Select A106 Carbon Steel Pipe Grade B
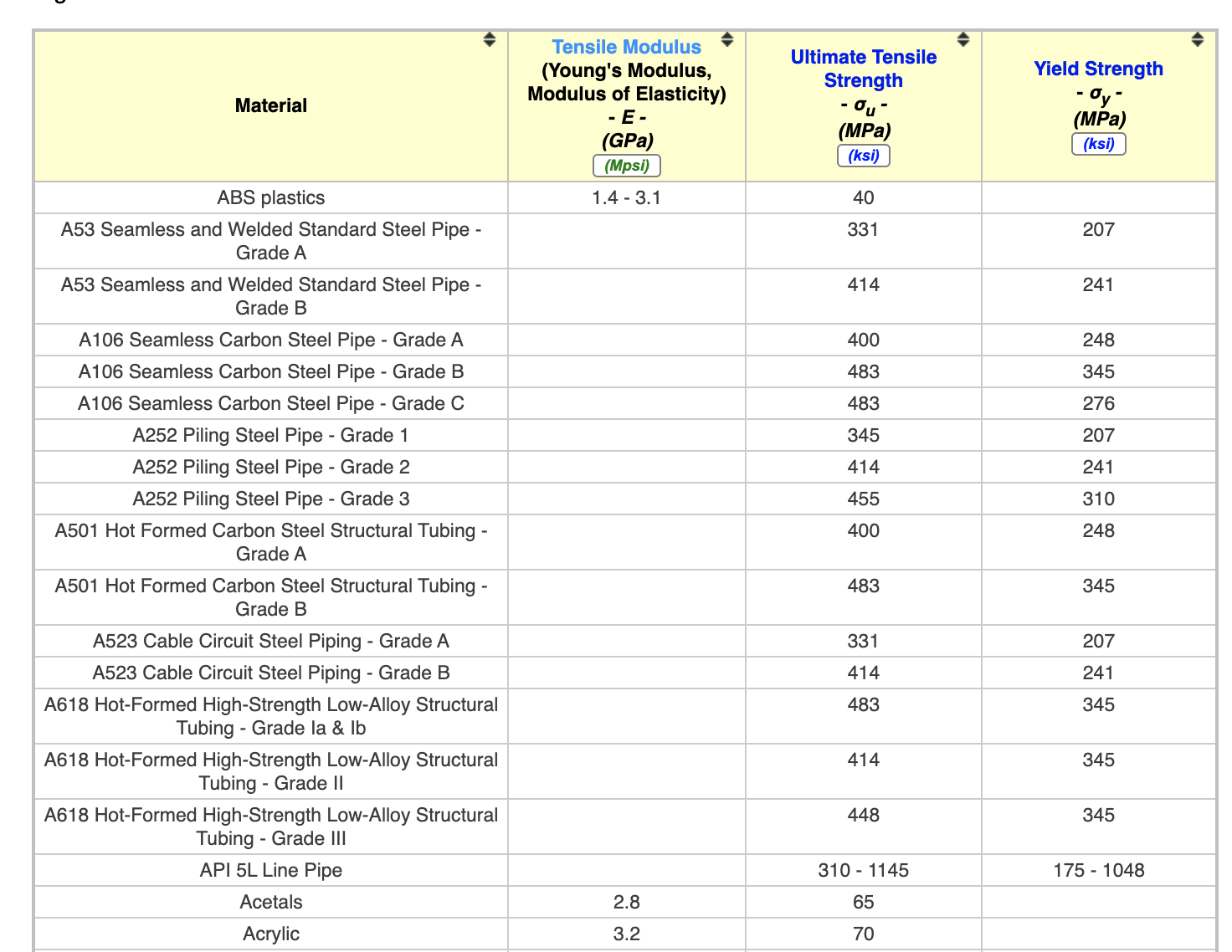Screen dimensions: 1232x952 pyautogui.click(x=271, y=371)
